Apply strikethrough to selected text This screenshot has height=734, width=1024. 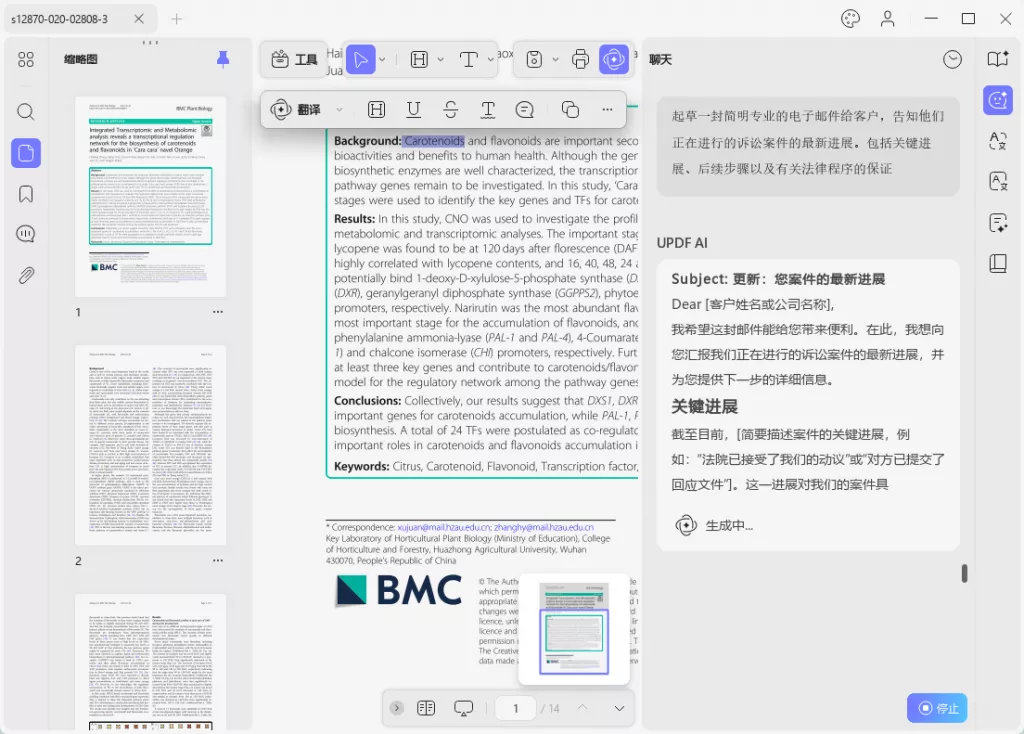[450, 110]
